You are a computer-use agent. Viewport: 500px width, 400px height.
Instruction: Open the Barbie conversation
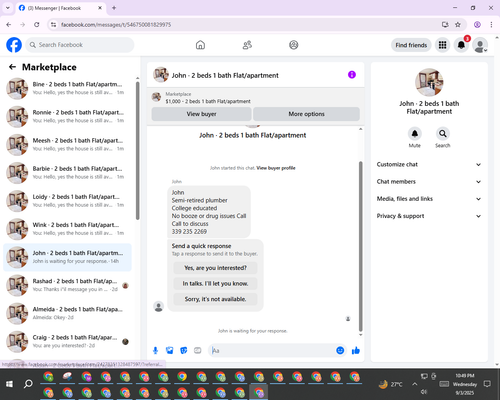coord(68,173)
